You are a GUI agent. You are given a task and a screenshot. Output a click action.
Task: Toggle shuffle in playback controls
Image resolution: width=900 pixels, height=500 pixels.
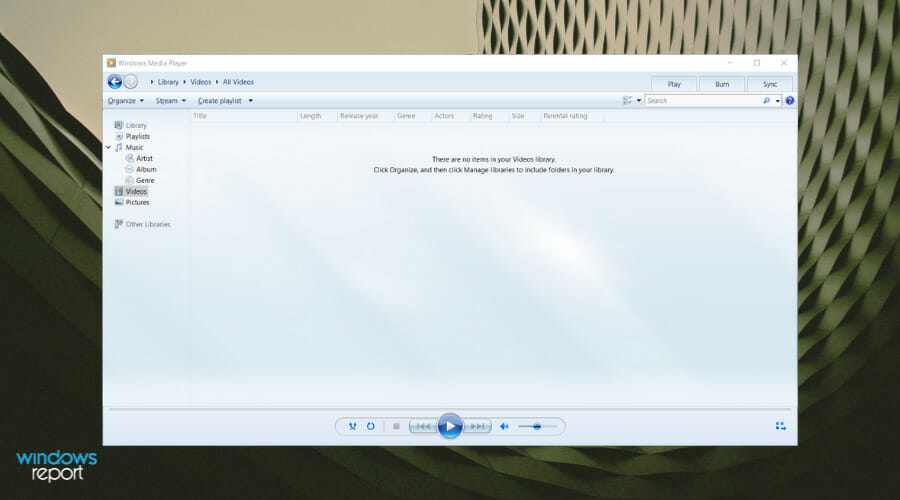(352, 426)
